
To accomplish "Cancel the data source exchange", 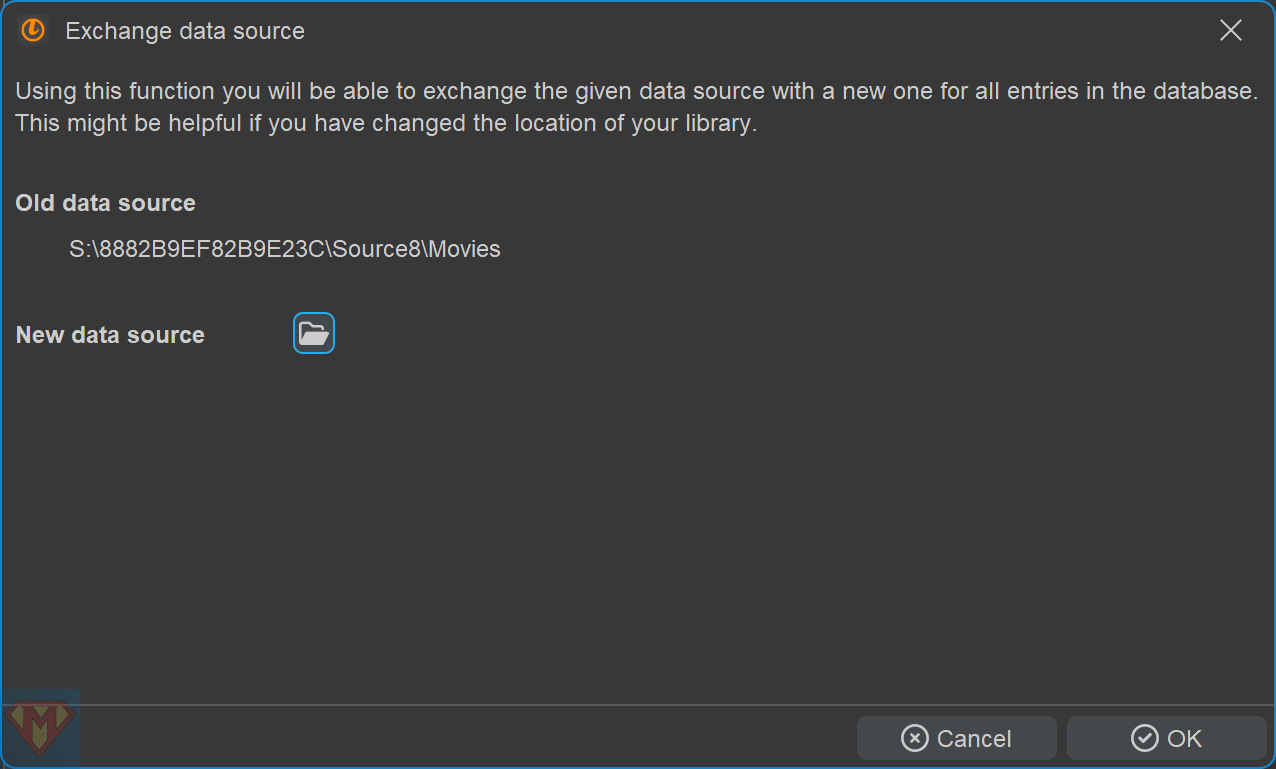I will (956, 738).
